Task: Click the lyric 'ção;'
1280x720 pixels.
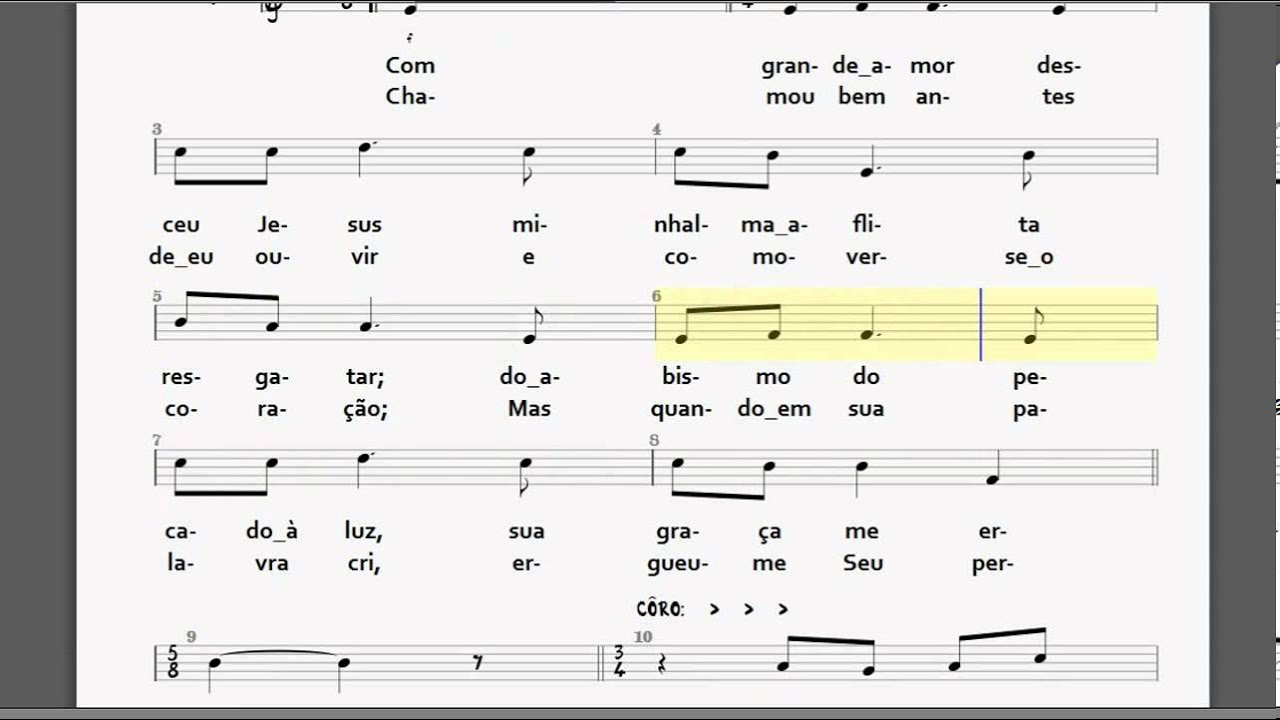Action: pos(364,409)
